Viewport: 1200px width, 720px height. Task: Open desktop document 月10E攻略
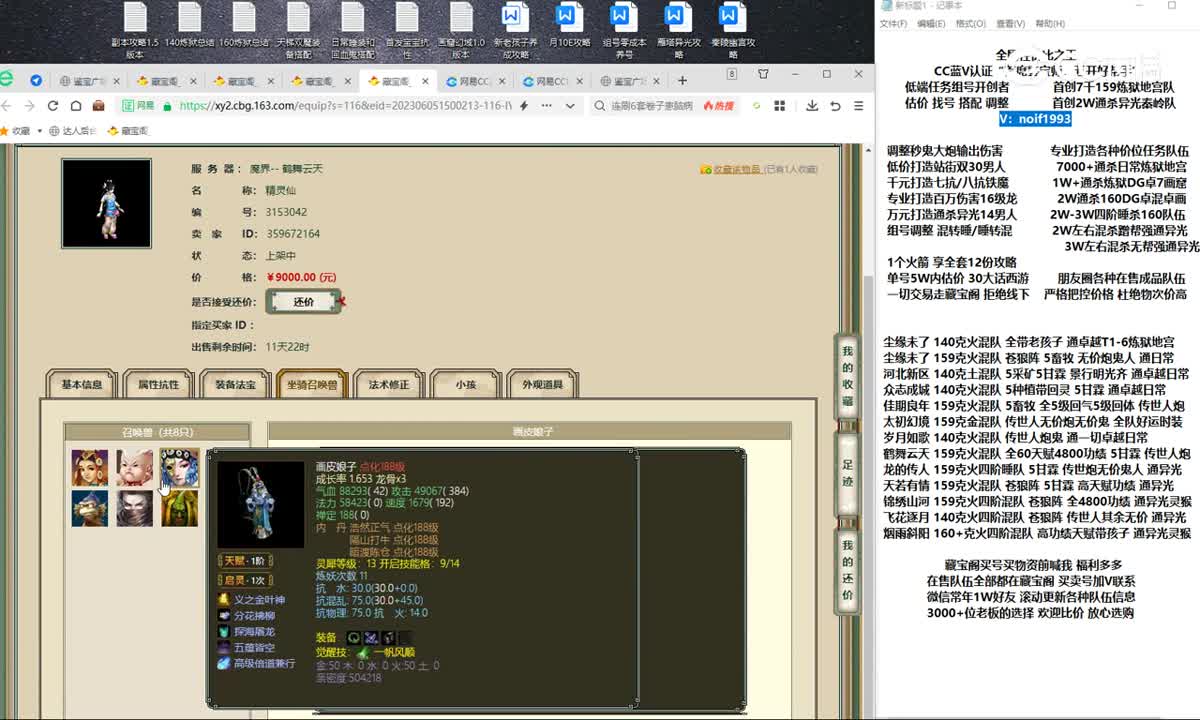point(569,26)
